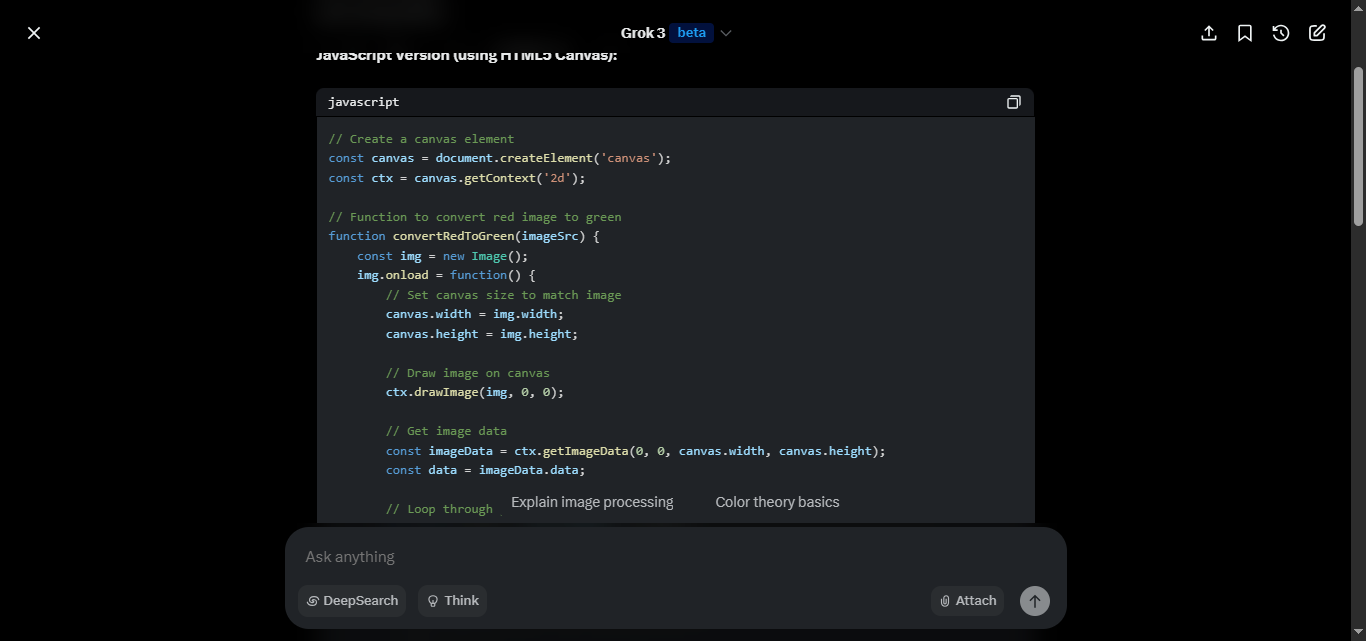Enable DeepSearch mode
The height and width of the screenshot is (641, 1366).
pyautogui.click(x=352, y=600)
